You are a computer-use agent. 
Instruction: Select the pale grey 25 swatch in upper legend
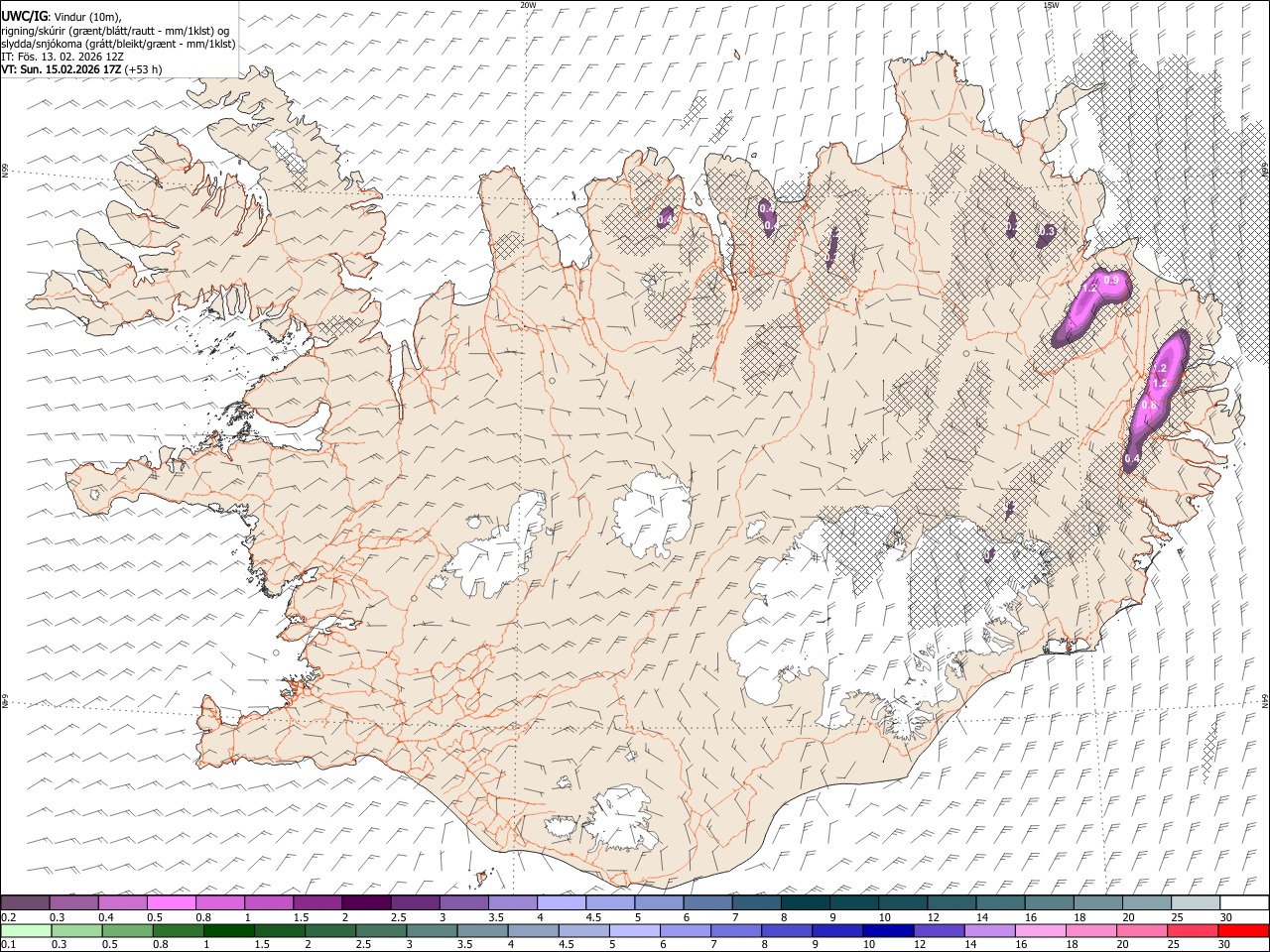pos(1197,903)
